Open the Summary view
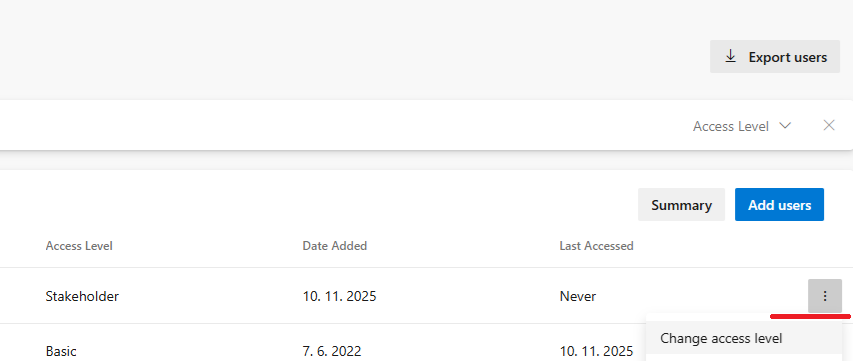This screenshot has height=361, width=853. pos(681,205)
